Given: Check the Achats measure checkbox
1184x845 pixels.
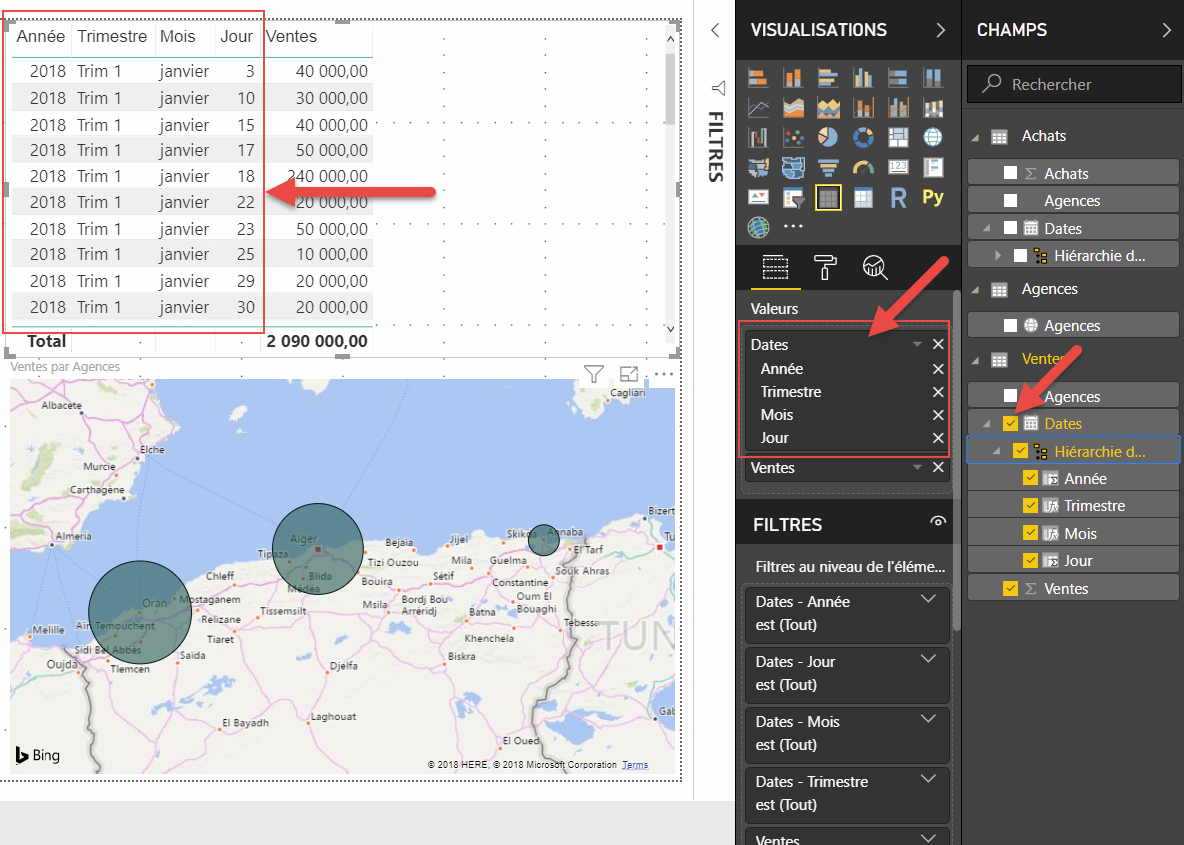Looking at the screenshot, I should pos(1010,173).
